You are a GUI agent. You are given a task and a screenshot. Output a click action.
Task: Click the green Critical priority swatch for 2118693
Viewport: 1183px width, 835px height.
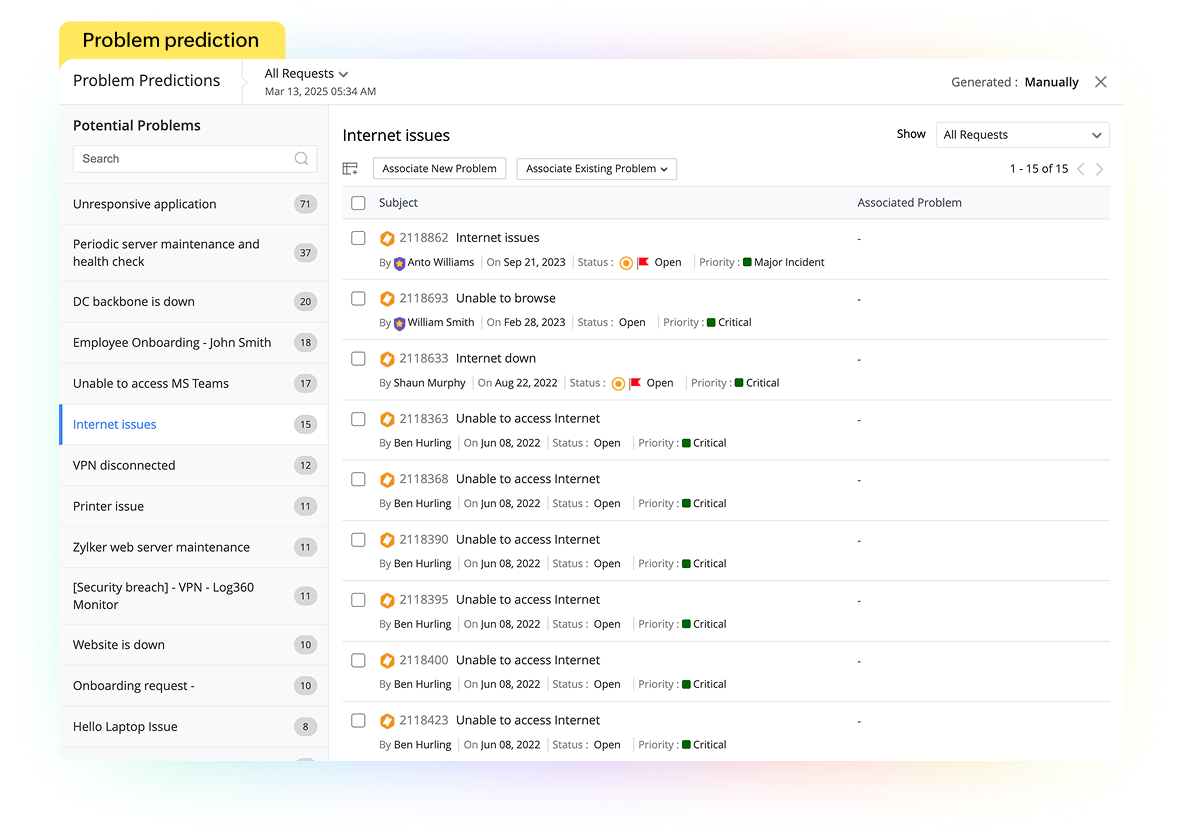coord(712,322)
